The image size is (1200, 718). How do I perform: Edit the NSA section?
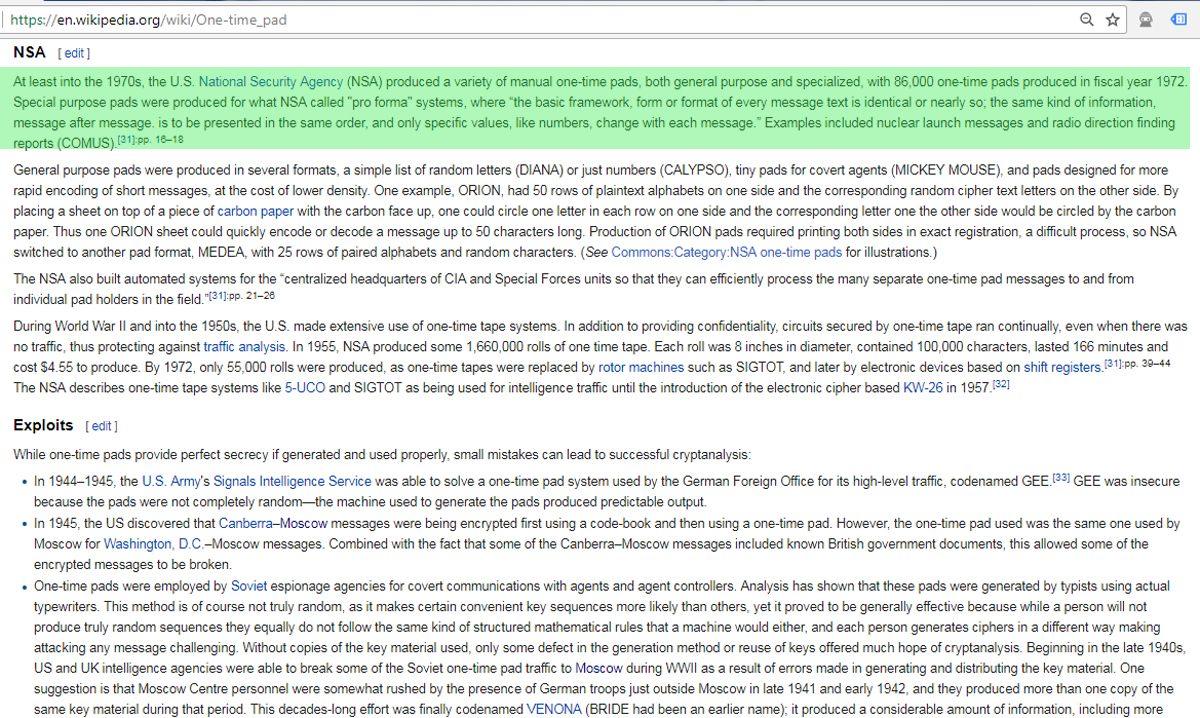click(74, 53)
